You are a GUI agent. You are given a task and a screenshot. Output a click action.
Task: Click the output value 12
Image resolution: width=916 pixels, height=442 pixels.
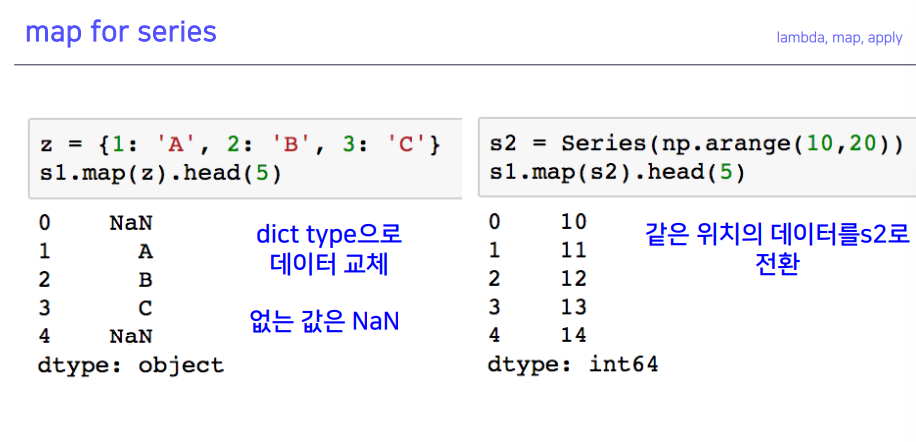(x=573, y=279)
